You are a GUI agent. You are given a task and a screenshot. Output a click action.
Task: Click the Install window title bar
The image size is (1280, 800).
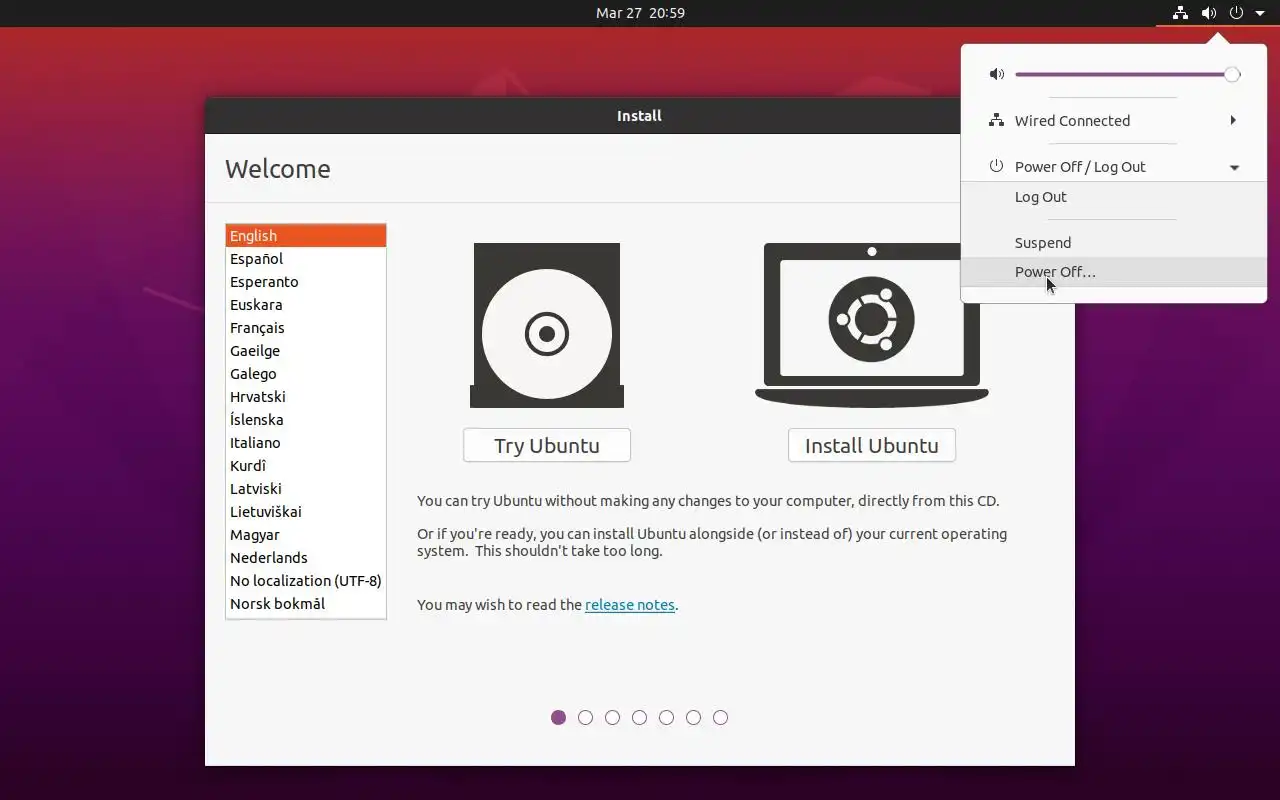click(640, 116)
